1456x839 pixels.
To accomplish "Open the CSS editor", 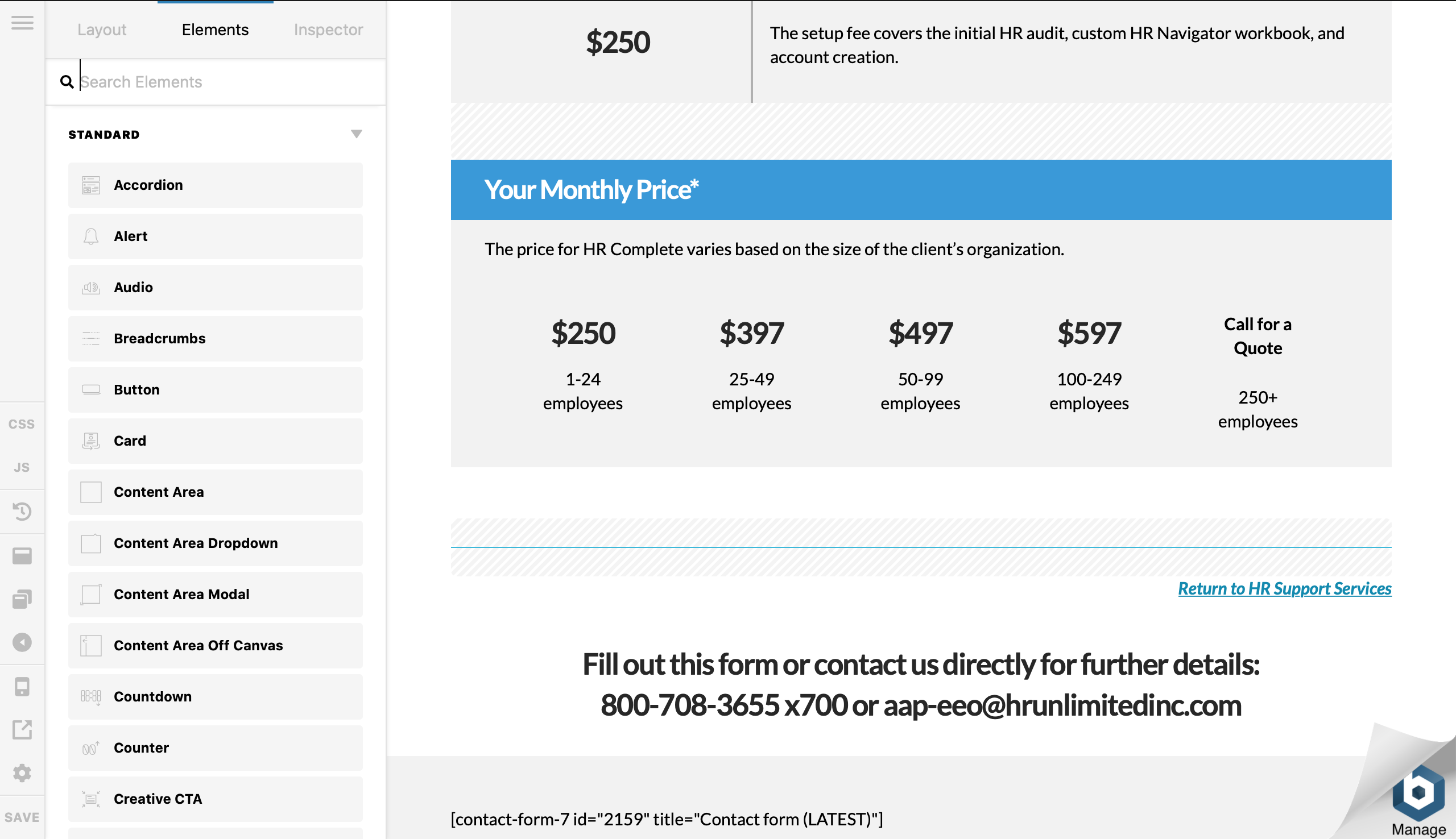I will (x=22, y=424).
